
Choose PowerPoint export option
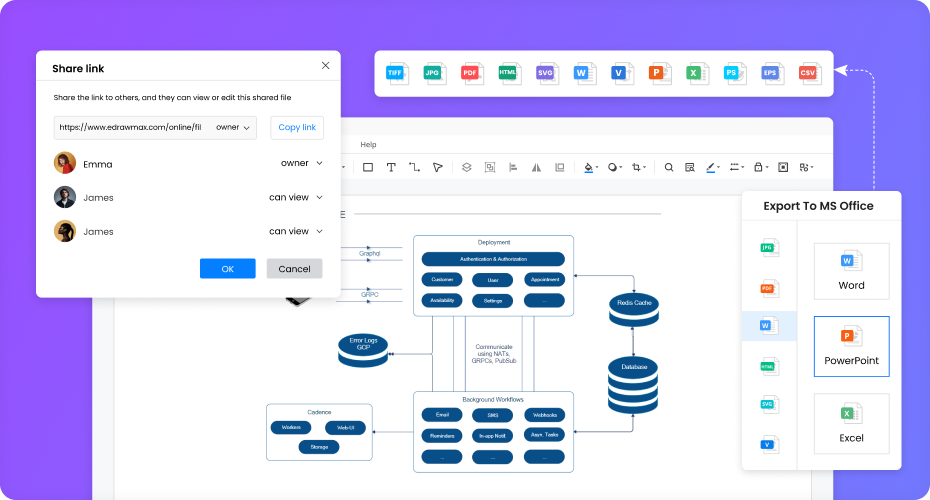click(851, 346)
